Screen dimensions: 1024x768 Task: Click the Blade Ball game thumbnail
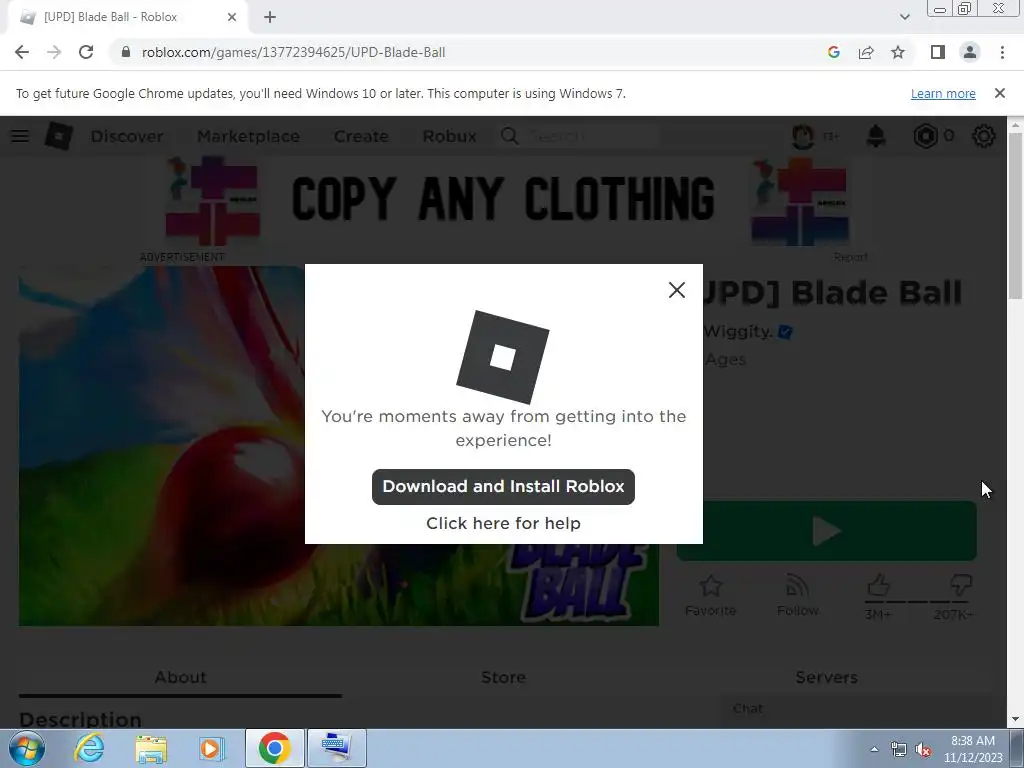[338, 445]
